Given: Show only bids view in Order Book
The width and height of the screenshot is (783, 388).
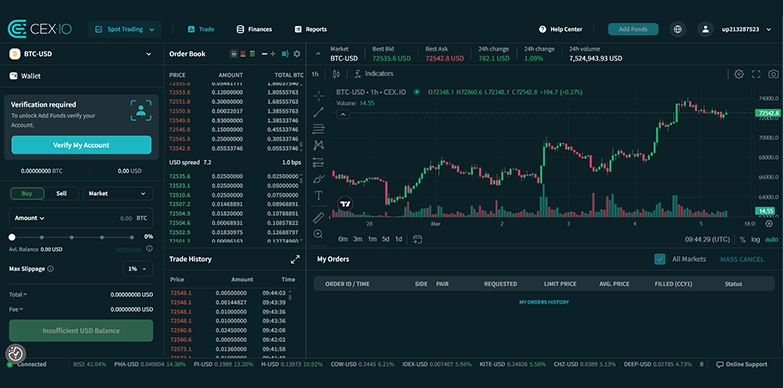Looking at the screenshot, I should point(252,54).
